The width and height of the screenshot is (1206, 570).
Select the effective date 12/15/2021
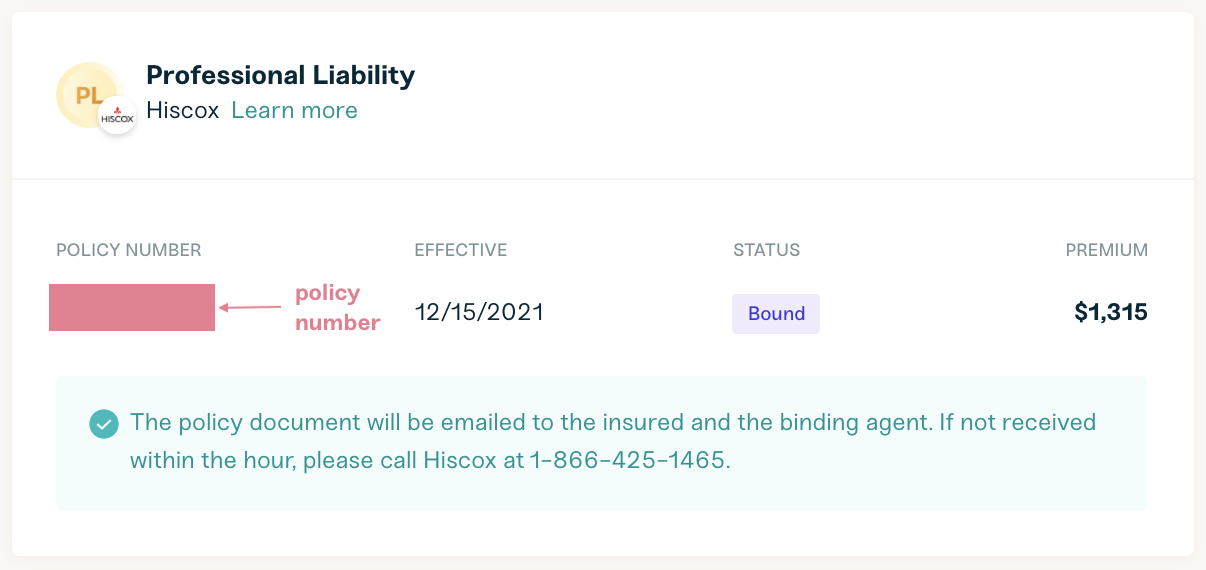pyautogui.click(x=479, y=313)
